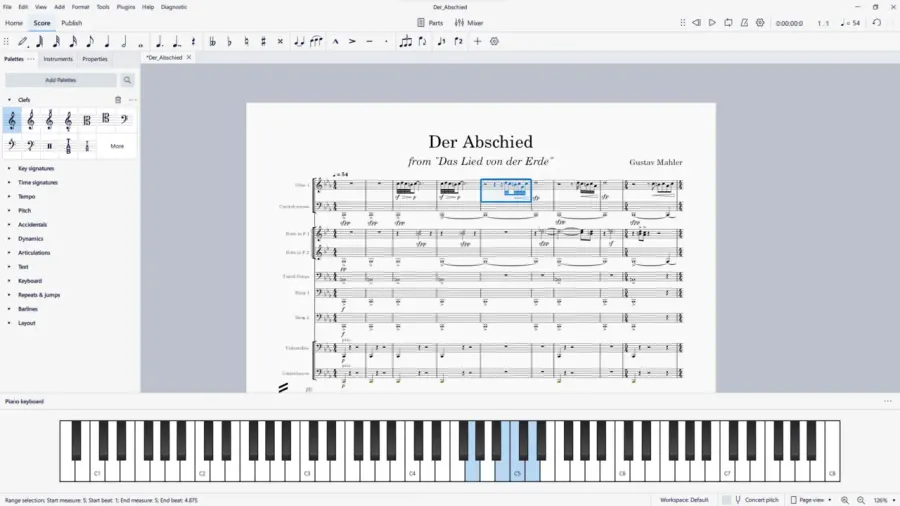
Task: Switch to voice 2
Action: 458,41
